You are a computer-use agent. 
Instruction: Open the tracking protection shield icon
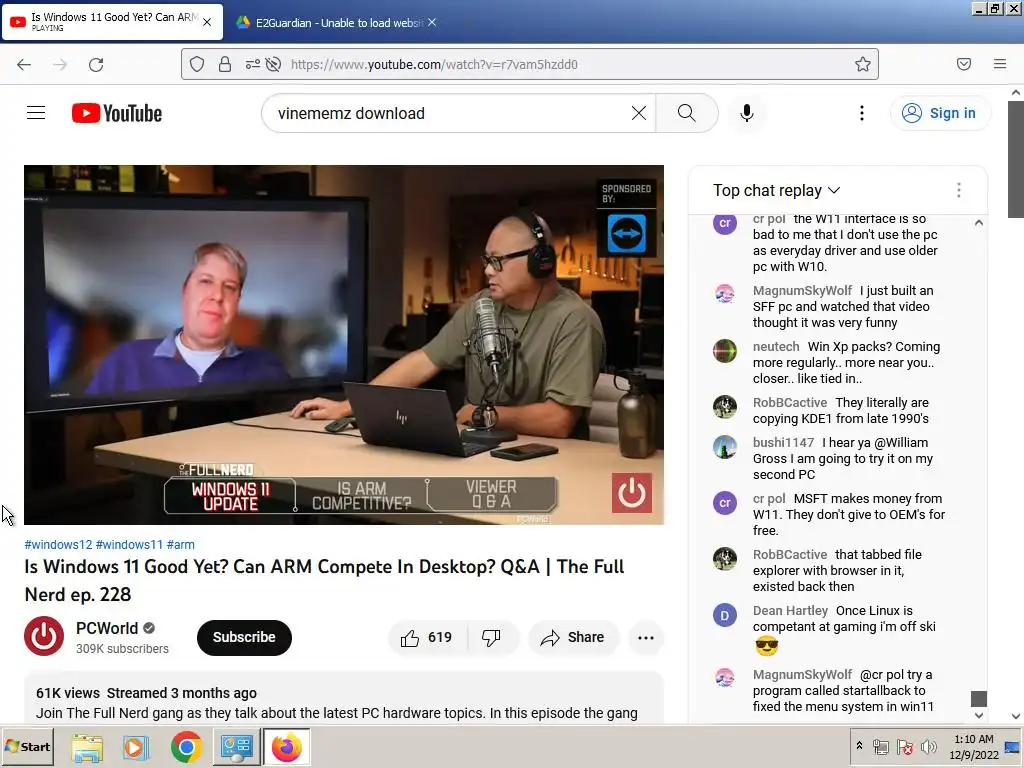coord(197,64)
